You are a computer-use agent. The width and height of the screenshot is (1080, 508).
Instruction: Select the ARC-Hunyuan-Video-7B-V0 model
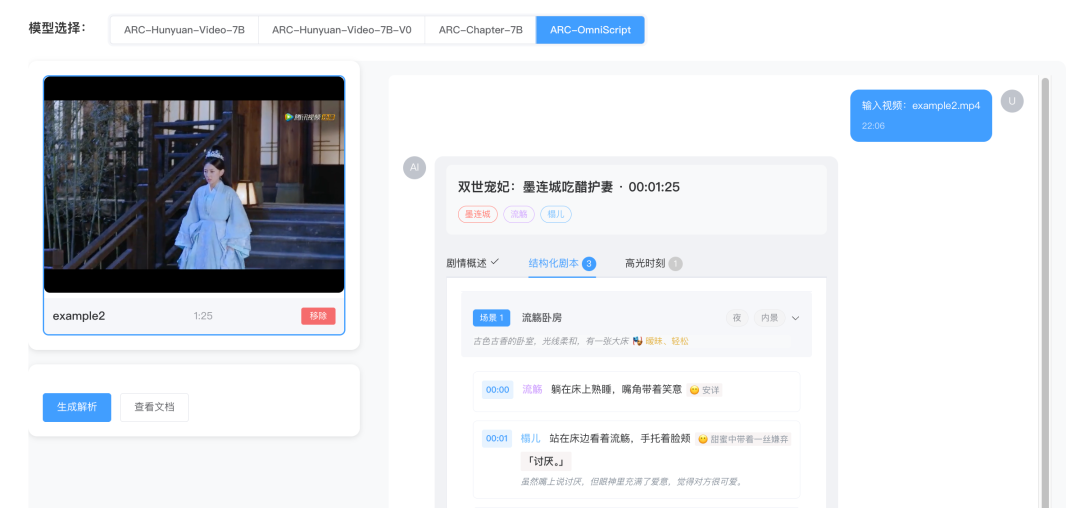tap(342, 30)
